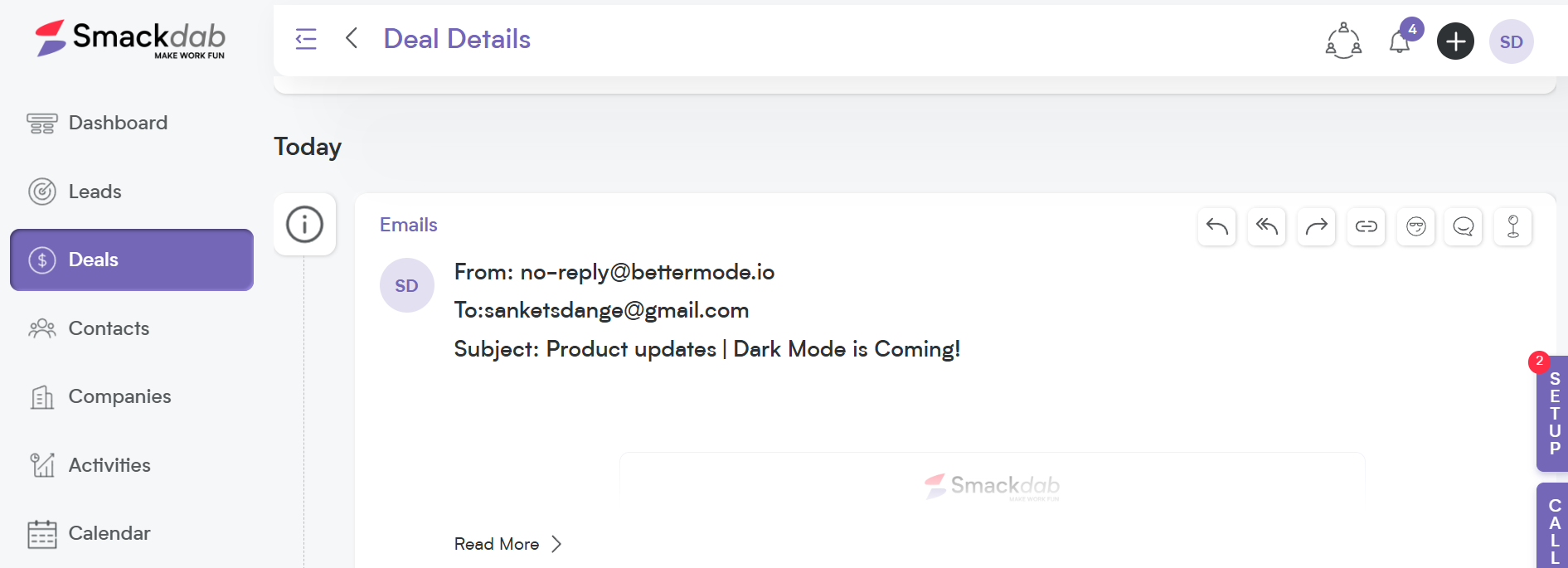The height and width of the screenshot is (568, 1568).
Task: Click the black plus add button
Action: pos(1455,41)
